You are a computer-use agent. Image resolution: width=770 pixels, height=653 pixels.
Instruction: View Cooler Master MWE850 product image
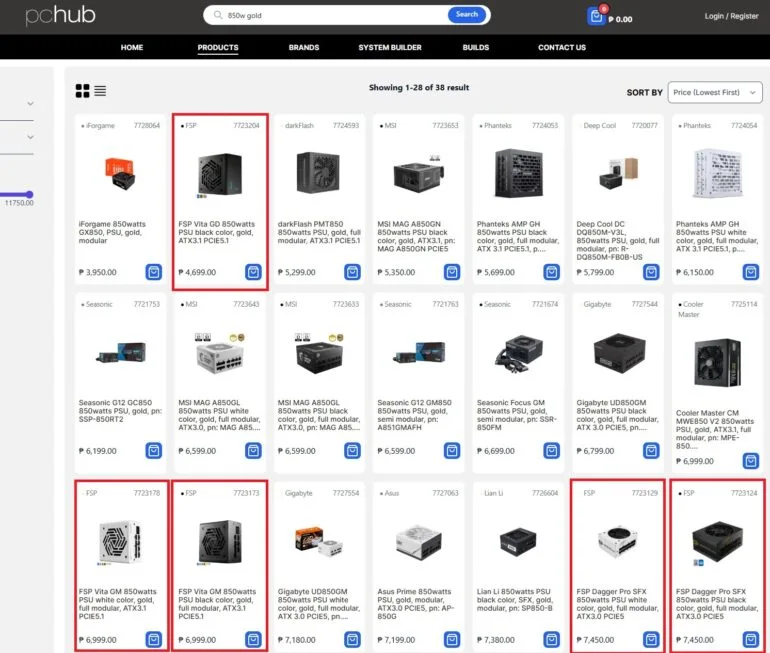coord(717,362)
